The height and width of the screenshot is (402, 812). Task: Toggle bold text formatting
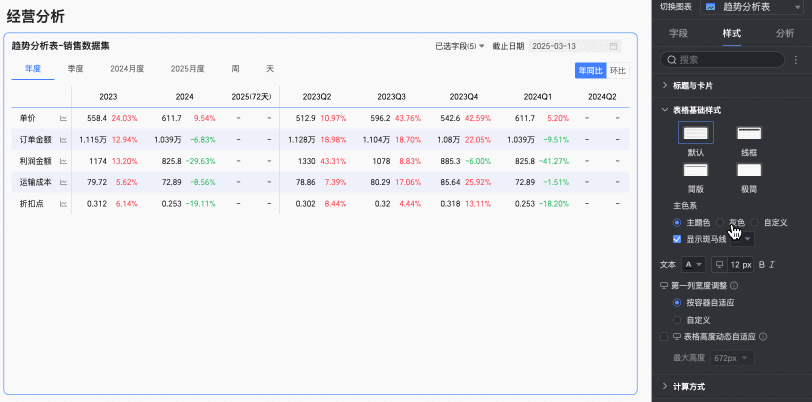pos(762,265)
